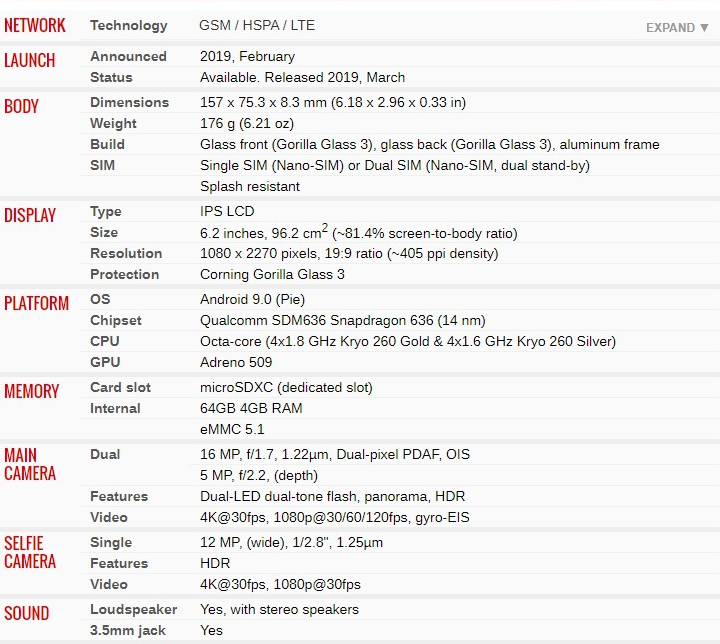Click the Internal memory label

(115, 408)
